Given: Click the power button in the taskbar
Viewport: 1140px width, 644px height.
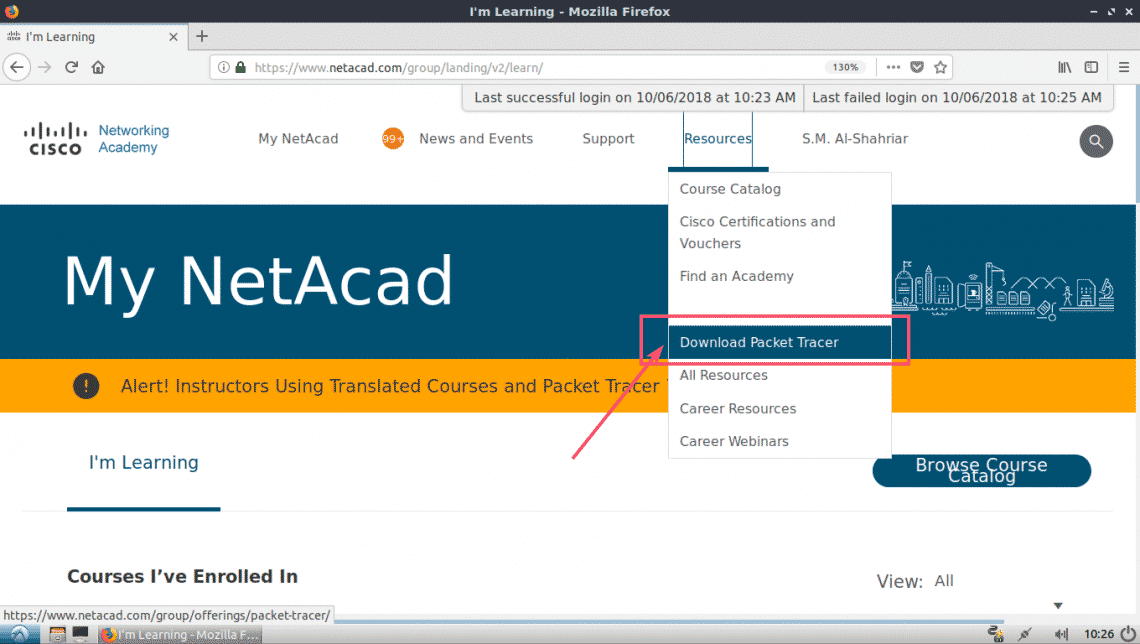Looking at the screenshot, I should 1128,635.
